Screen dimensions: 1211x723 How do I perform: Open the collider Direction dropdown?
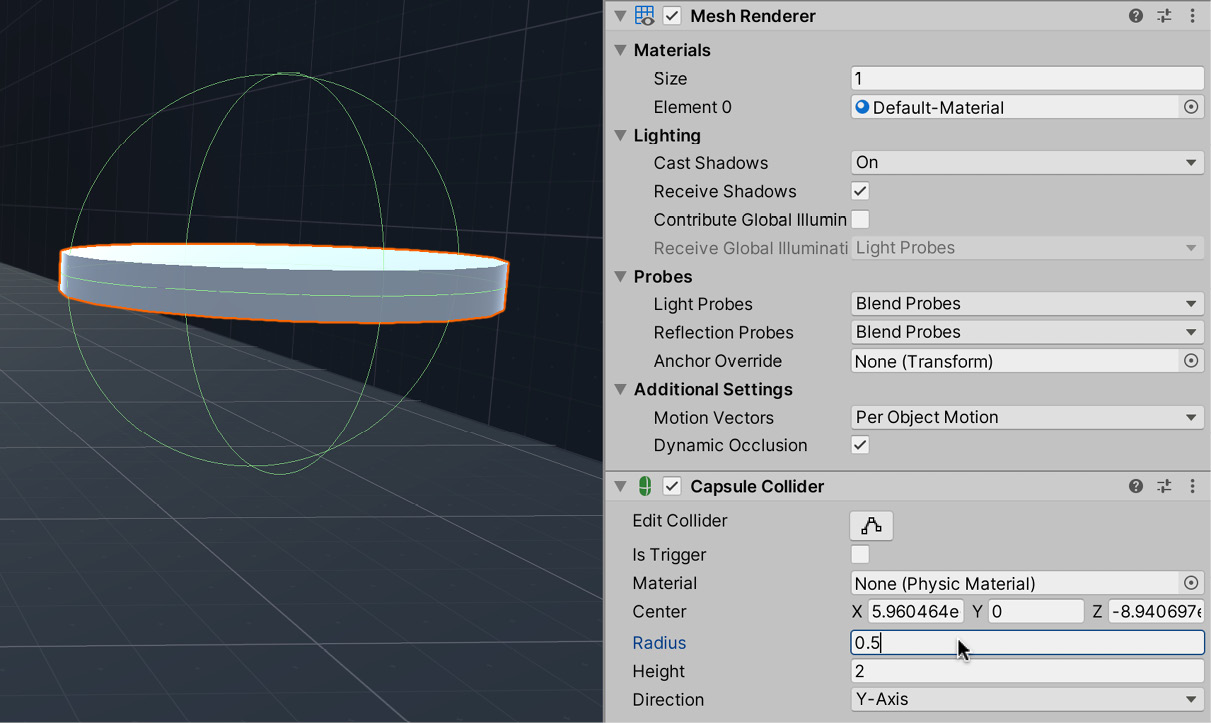1027,700
